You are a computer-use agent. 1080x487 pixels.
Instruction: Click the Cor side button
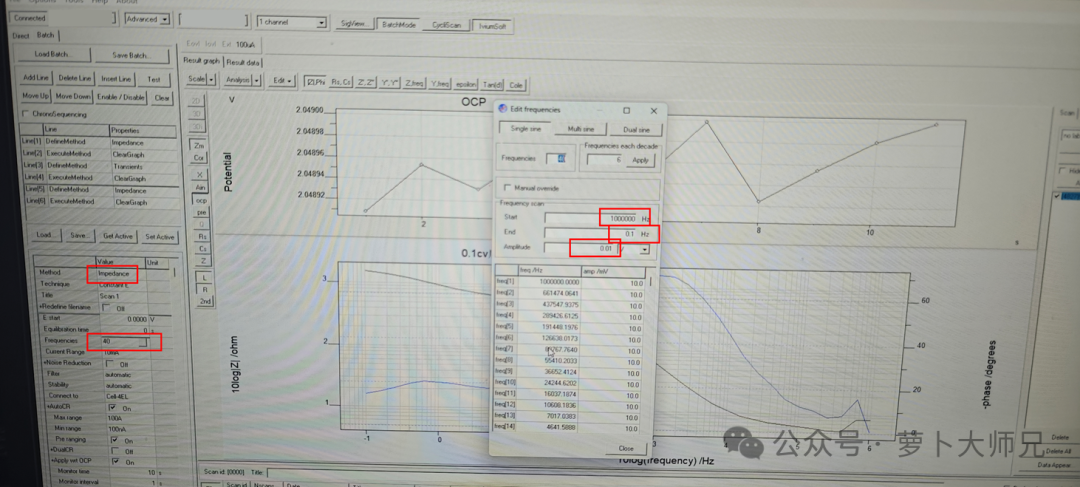point(199,158)
